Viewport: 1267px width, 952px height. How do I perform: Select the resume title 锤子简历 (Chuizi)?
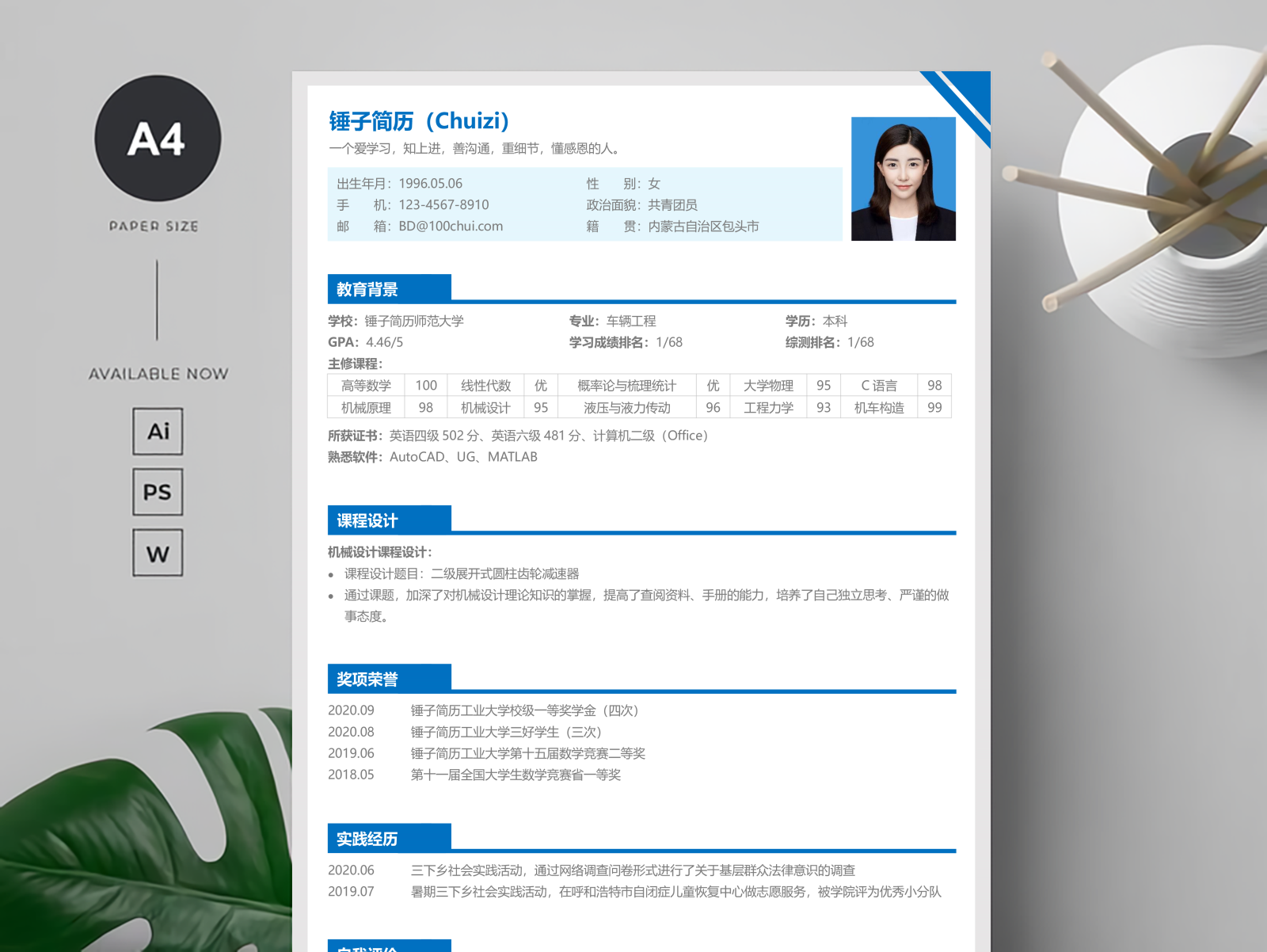(419, 121)
